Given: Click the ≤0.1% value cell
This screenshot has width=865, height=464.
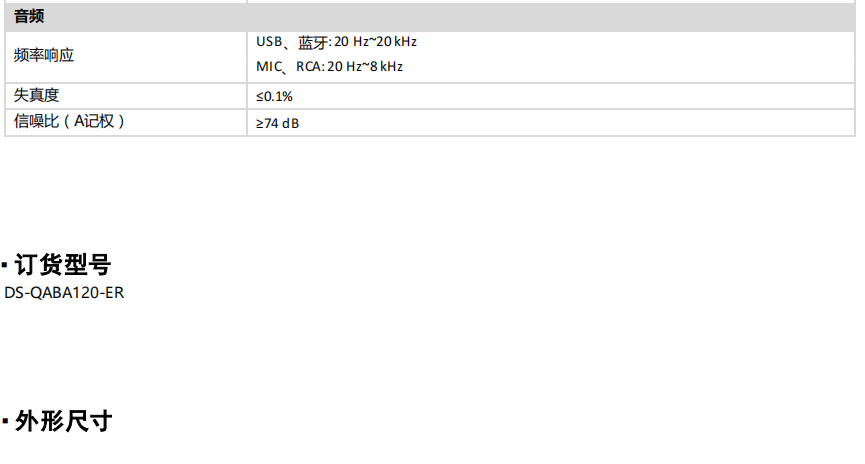Looking at the screenshot, I should [551, 96].
